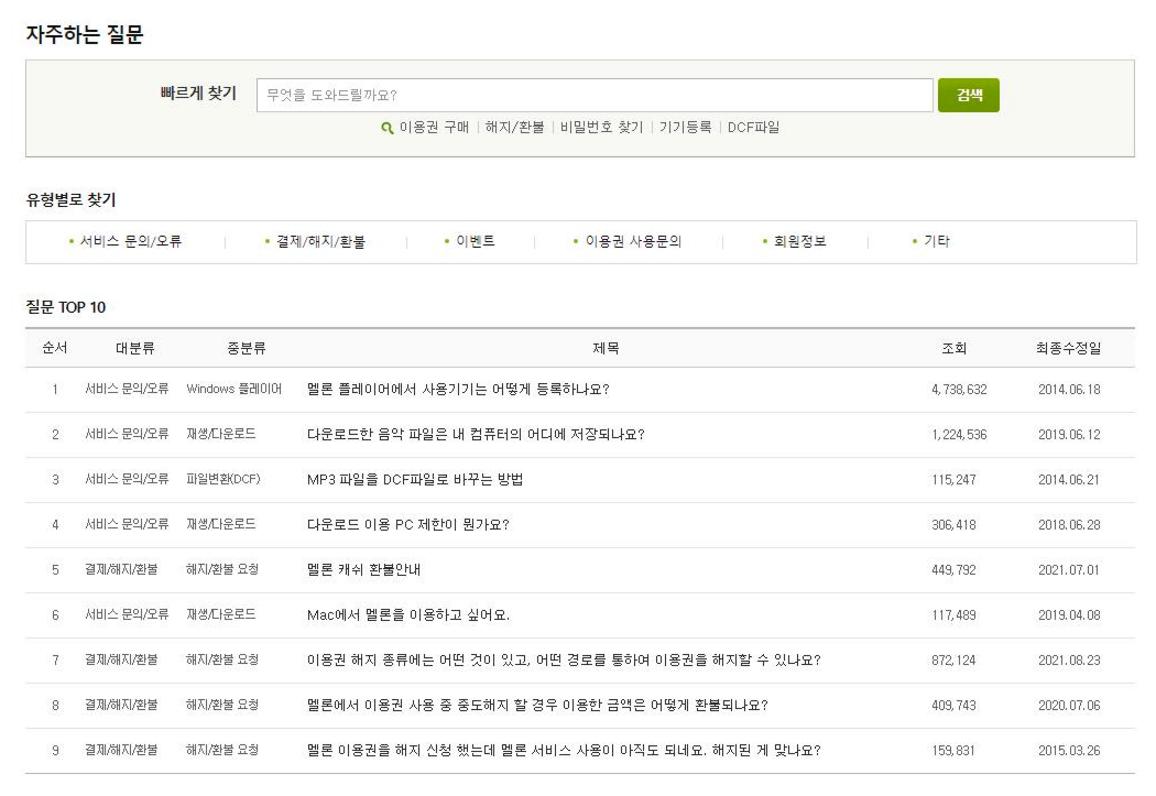This screenshot has height=796, width=1156.
Task: Open question 다운로드한 음악 파일은 내 컴퓨터의 어디에 저장되나요?
Action: (476, 434)
